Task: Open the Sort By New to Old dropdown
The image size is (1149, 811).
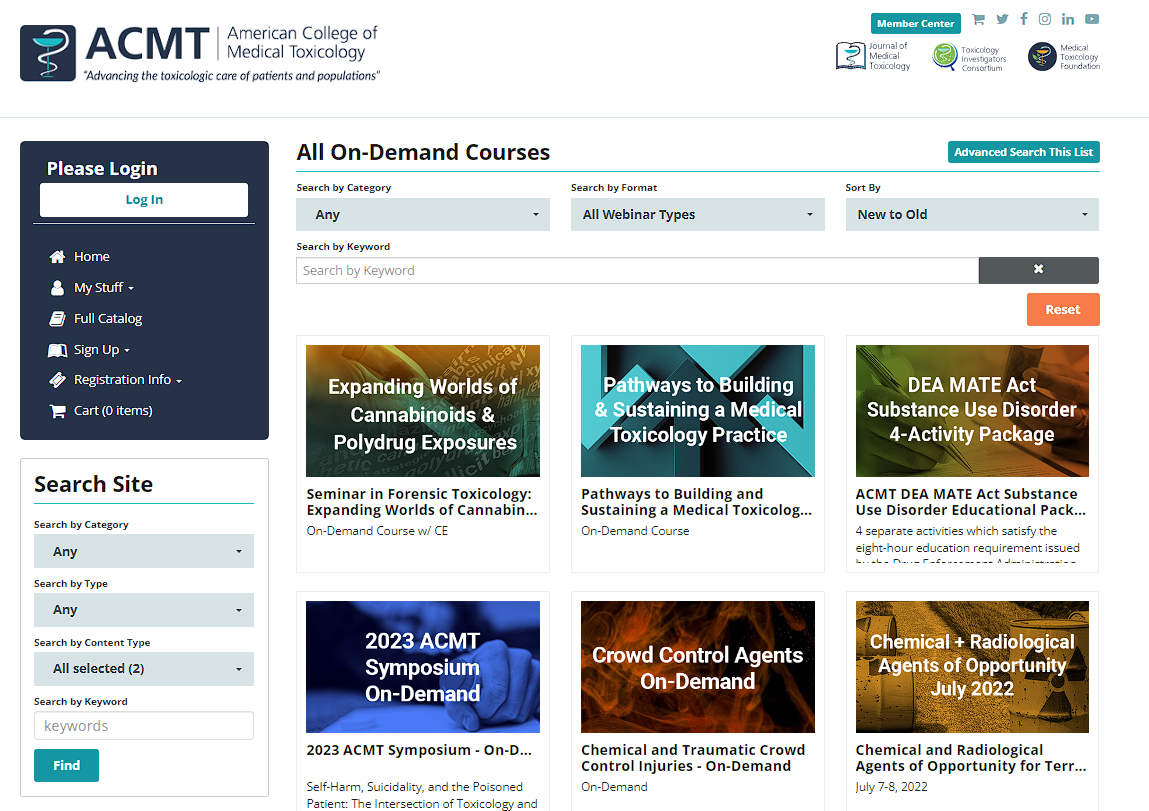Action: coord(971,214)
